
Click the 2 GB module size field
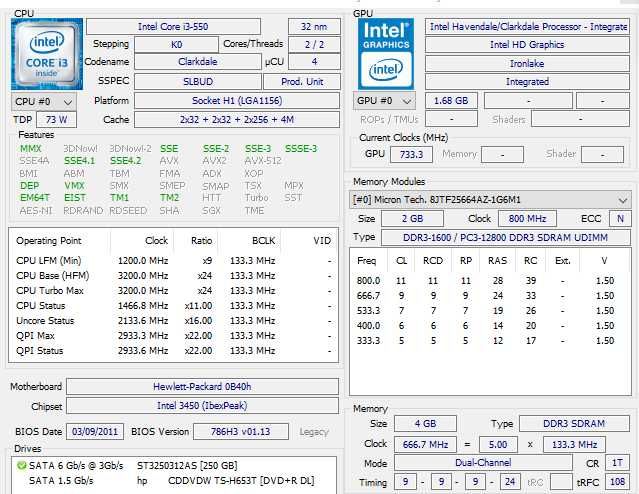coord(412,219)
